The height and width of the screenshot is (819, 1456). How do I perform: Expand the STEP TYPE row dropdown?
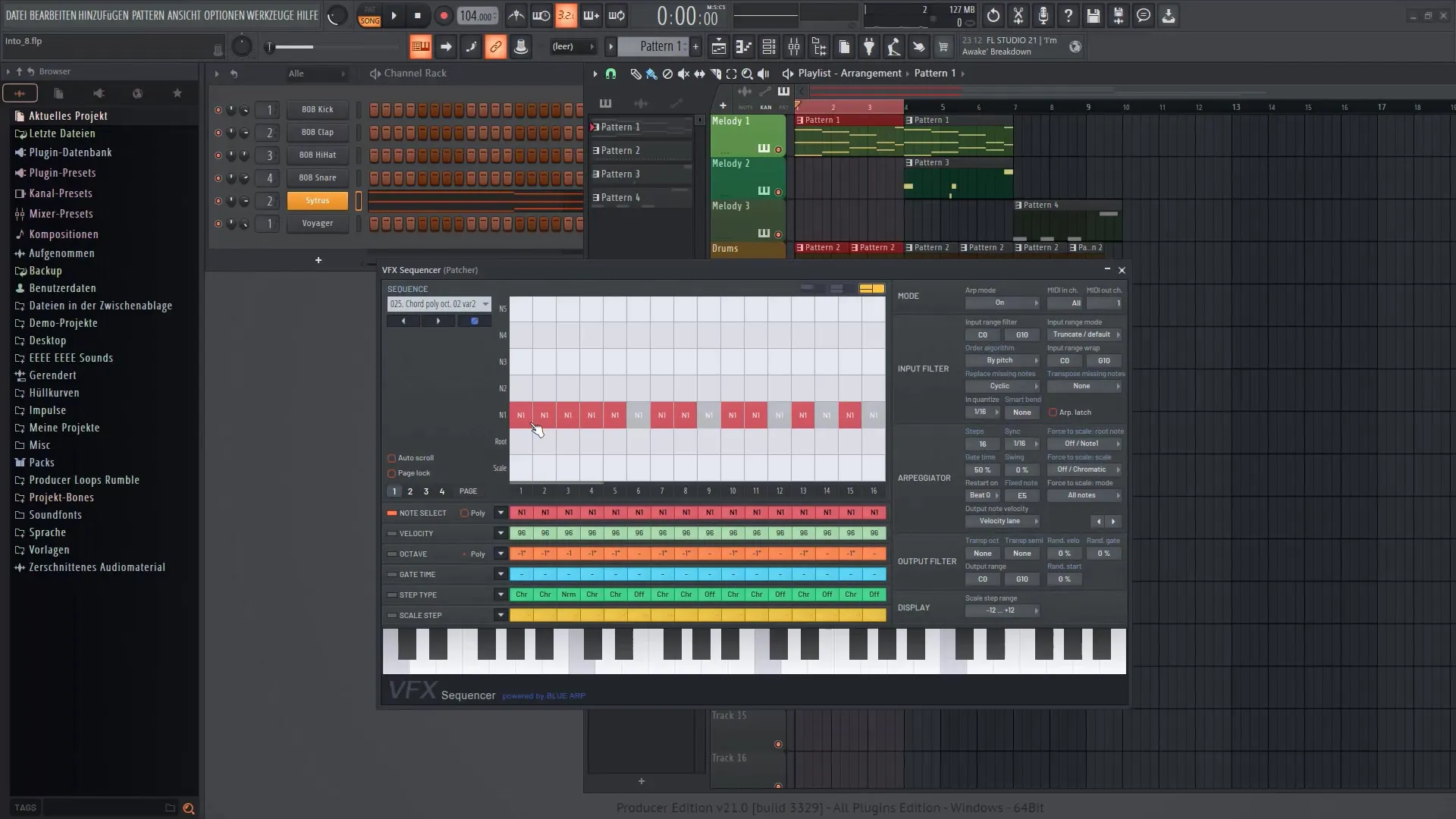501,594
